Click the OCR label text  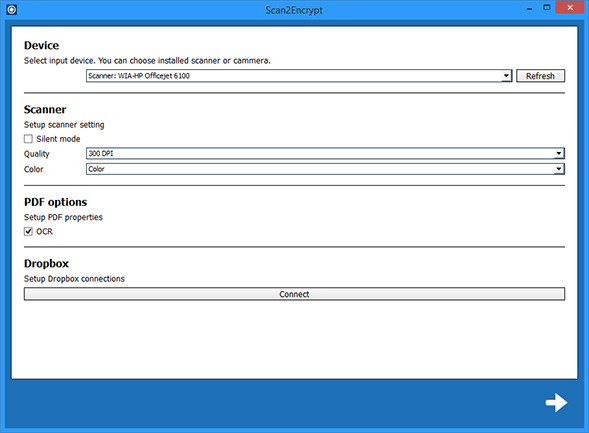pos(44,231)
